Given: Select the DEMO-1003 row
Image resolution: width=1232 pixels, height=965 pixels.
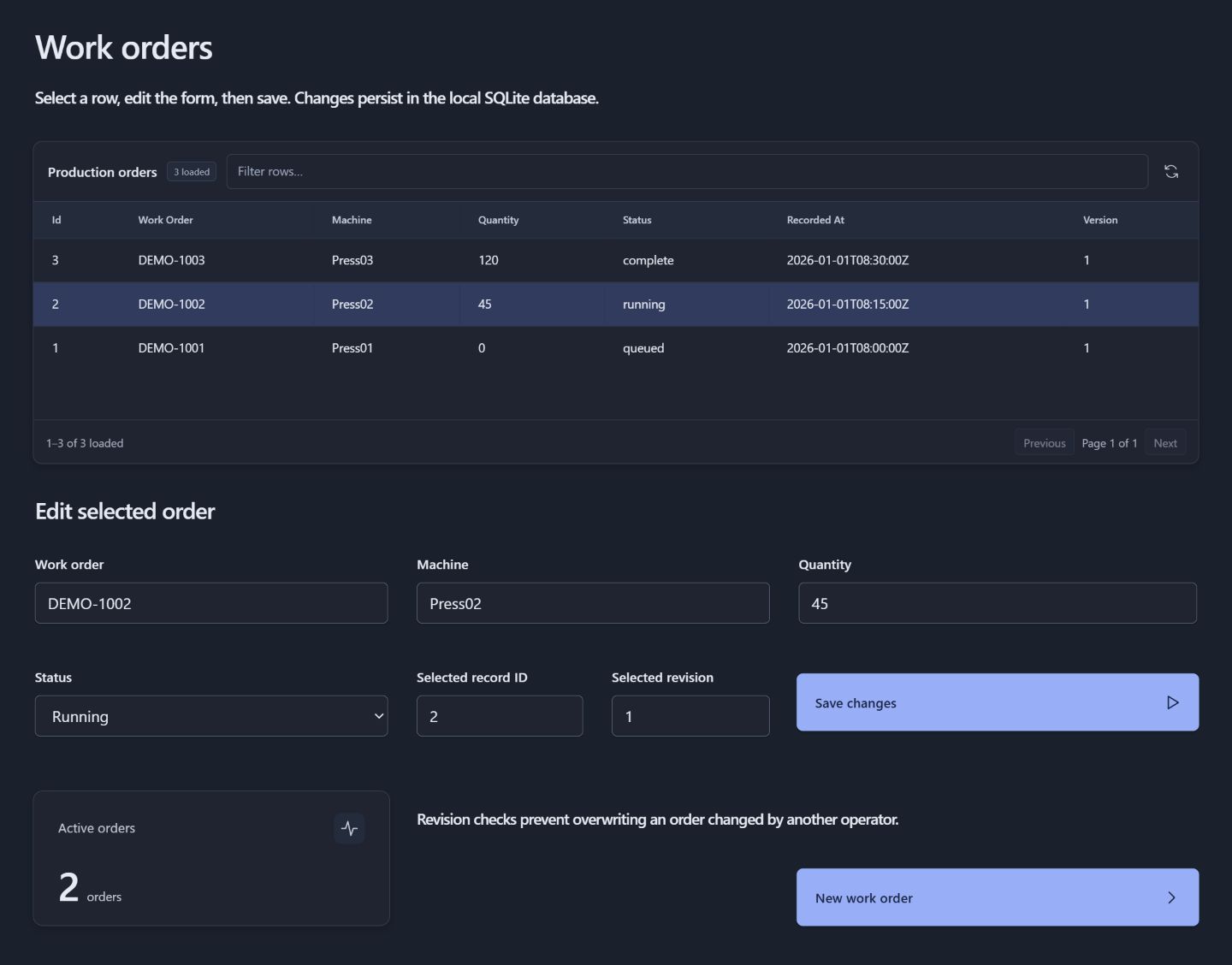Looking at the screenshot, I should [616, 260].
